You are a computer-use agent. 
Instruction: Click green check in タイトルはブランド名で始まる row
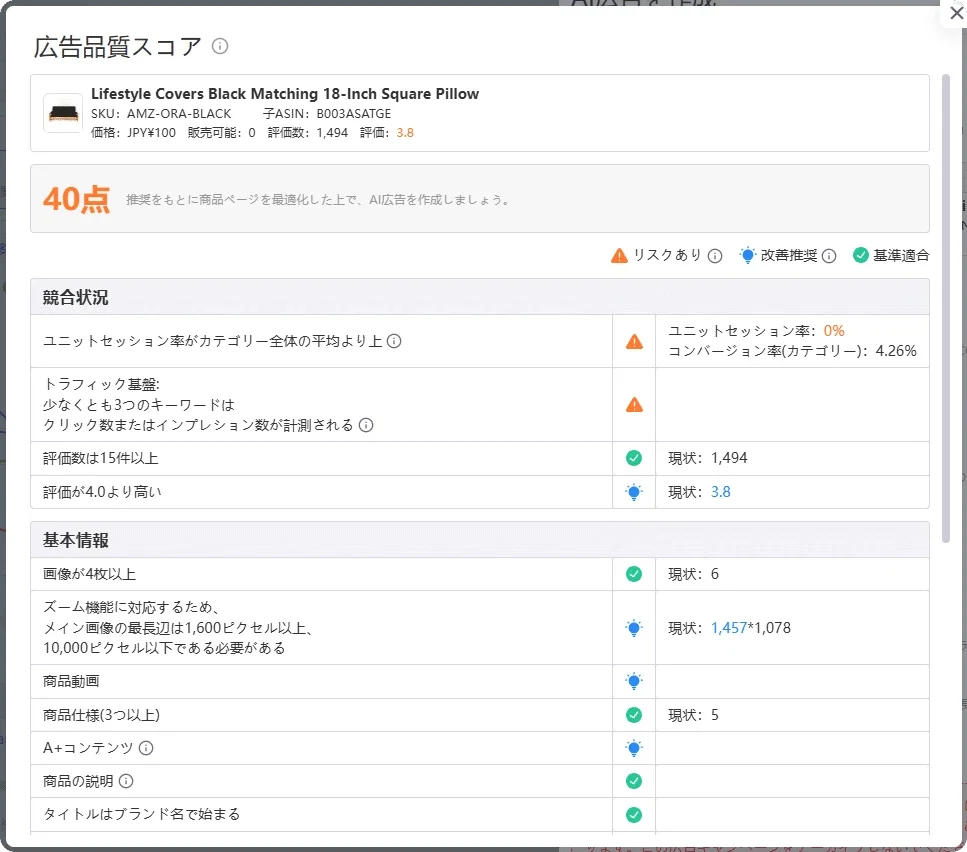click(x=634, y=815)
